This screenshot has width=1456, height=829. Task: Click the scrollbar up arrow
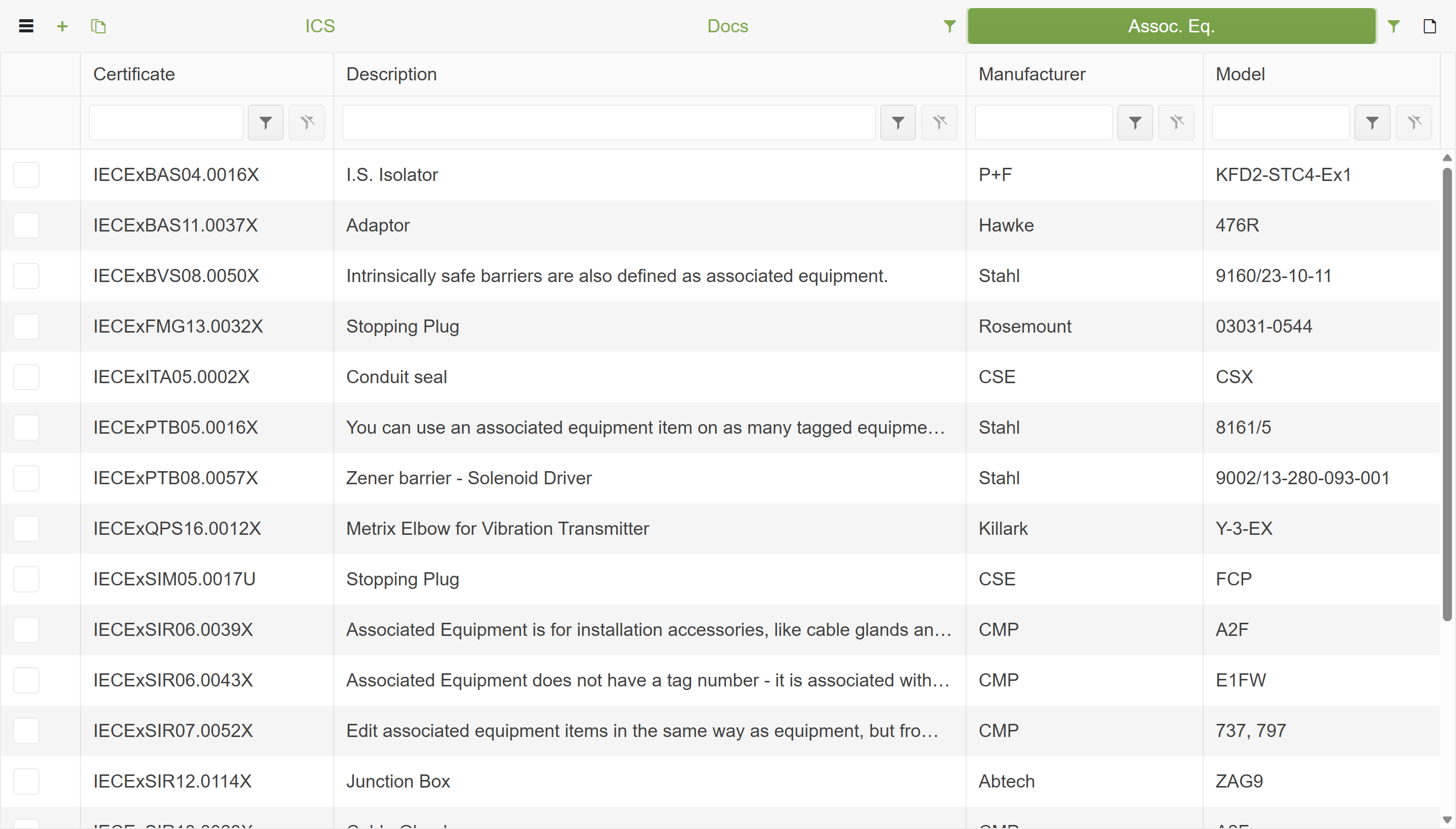tap(1447, 158)
